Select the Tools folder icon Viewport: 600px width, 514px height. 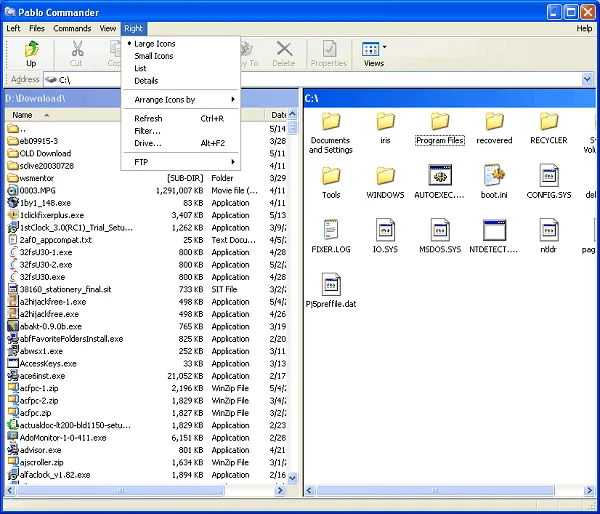[331, 176]
